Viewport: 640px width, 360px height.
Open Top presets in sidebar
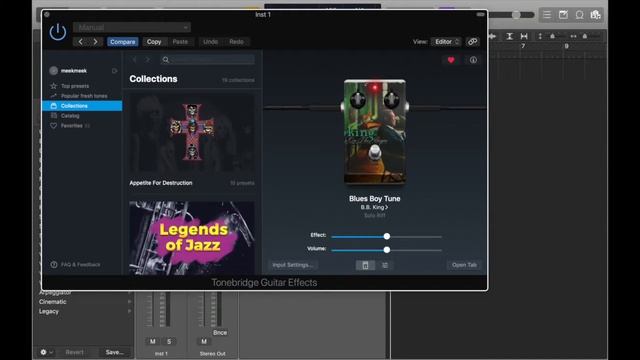pos(75,86)
